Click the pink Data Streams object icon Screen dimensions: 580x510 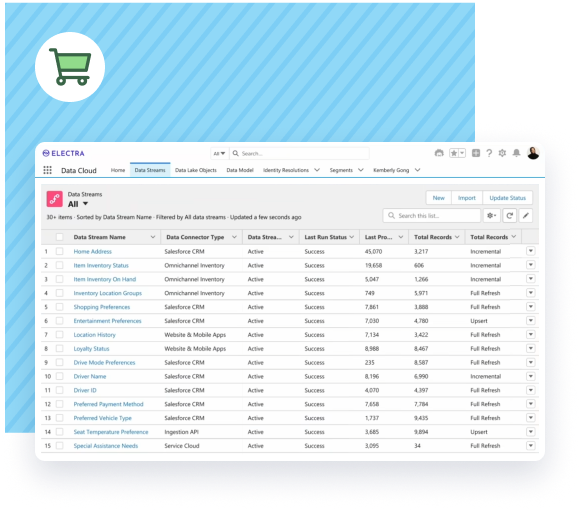(55, 199)
